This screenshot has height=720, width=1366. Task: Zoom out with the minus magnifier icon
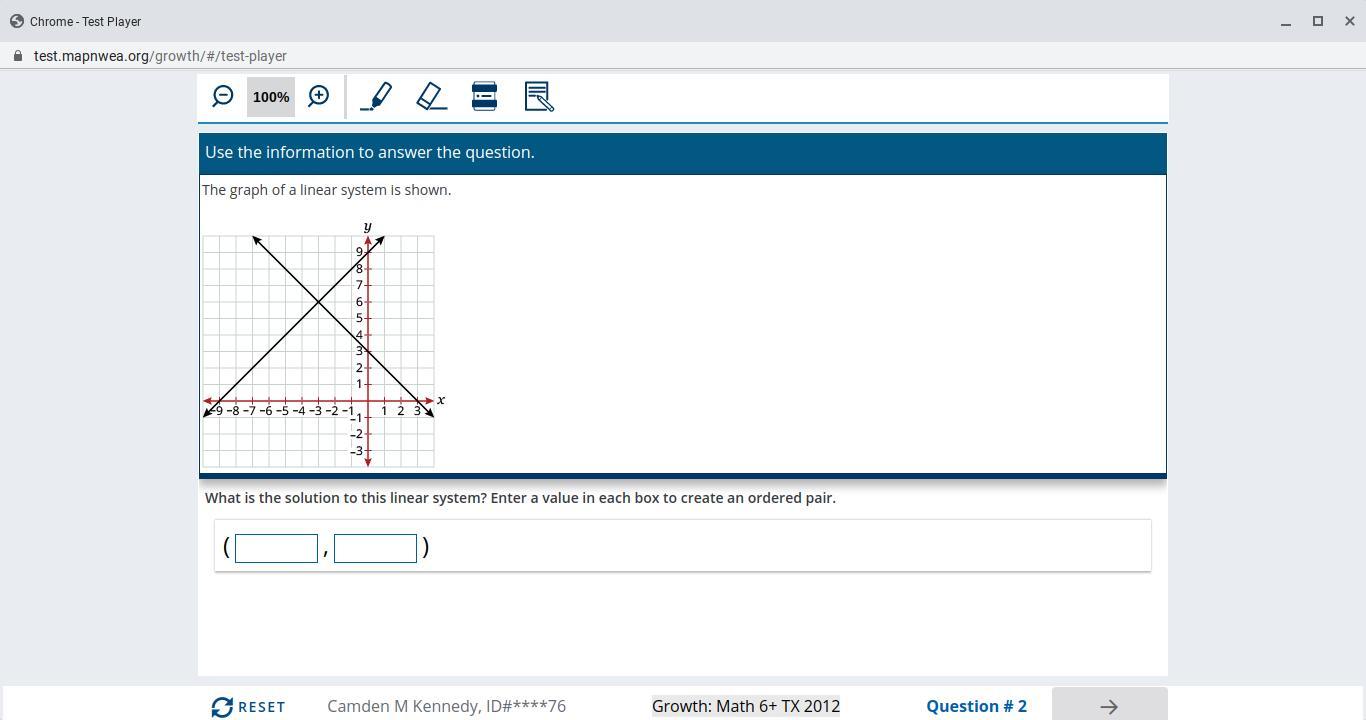click(x=223, y=96)
